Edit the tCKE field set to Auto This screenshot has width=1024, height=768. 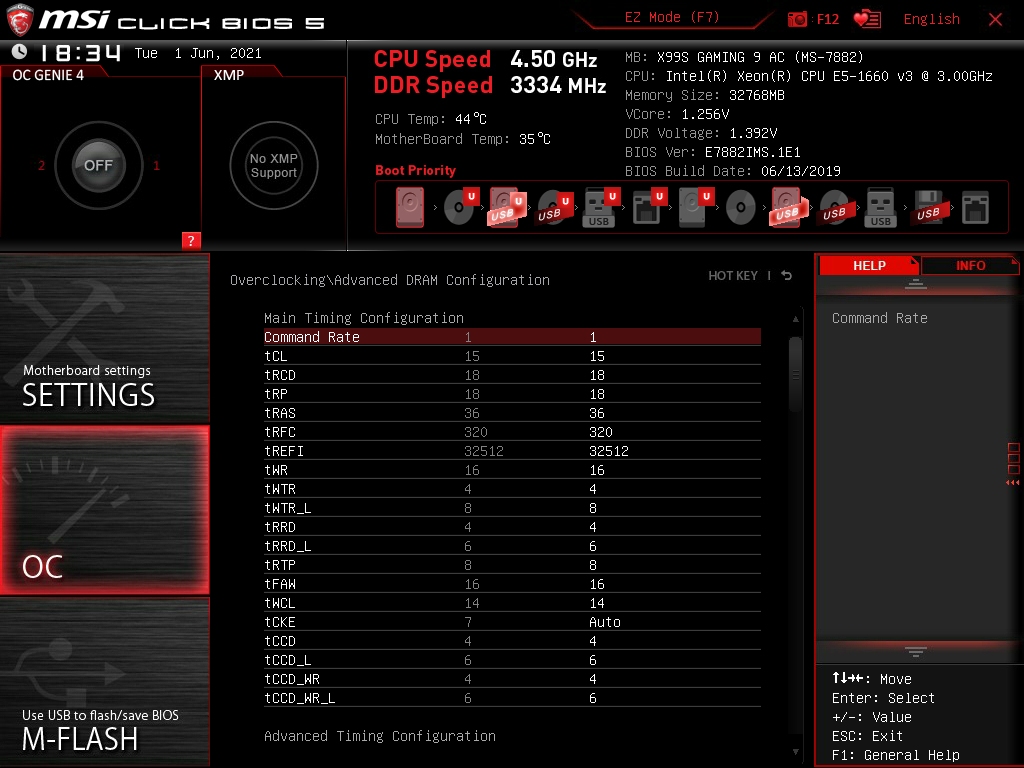pyautogui.click(x=604, y=622)
